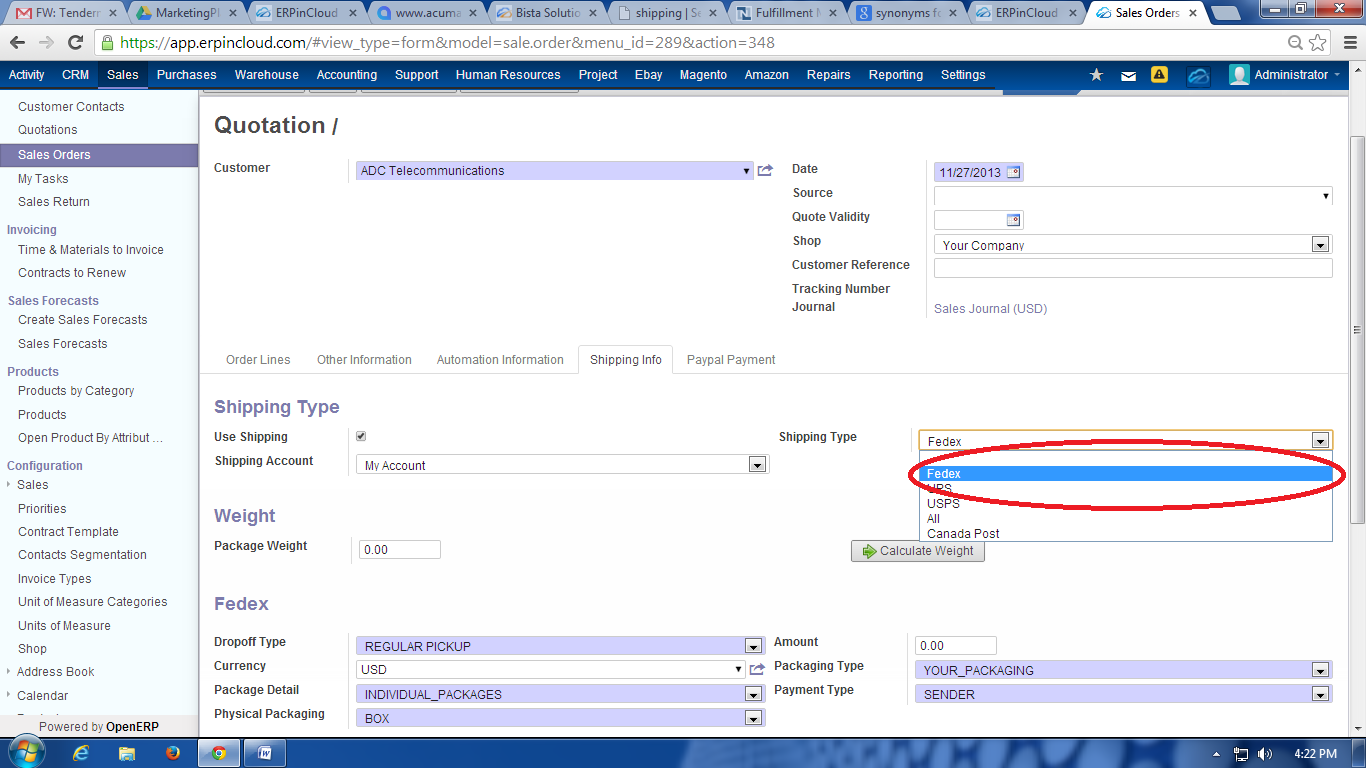This screenshot has height=768, width=1366.
Task: Switch to the Fulfillment browser tab
Action: click(788, 13)
